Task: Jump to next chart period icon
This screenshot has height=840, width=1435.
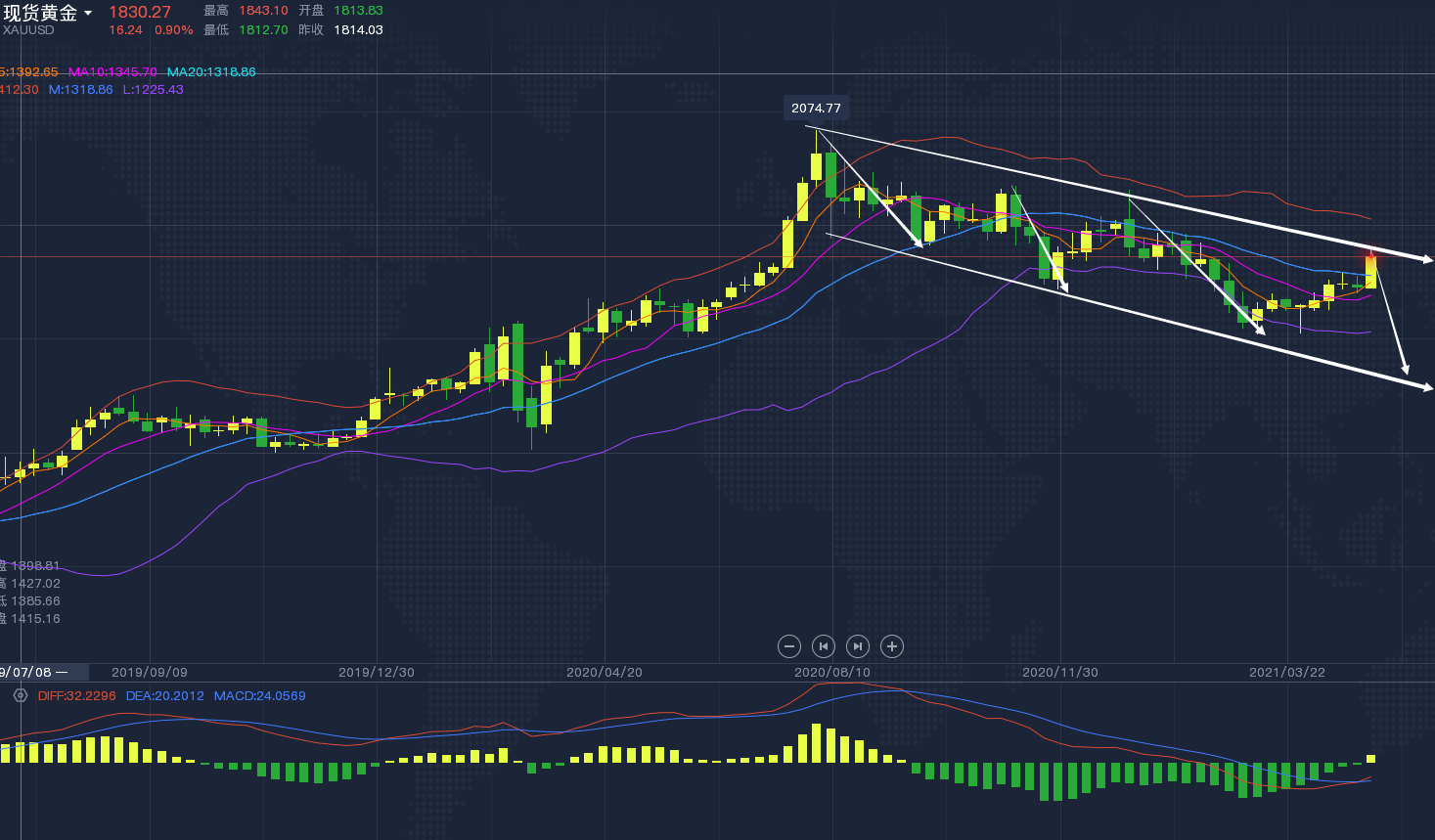Action: click(858, 646)
